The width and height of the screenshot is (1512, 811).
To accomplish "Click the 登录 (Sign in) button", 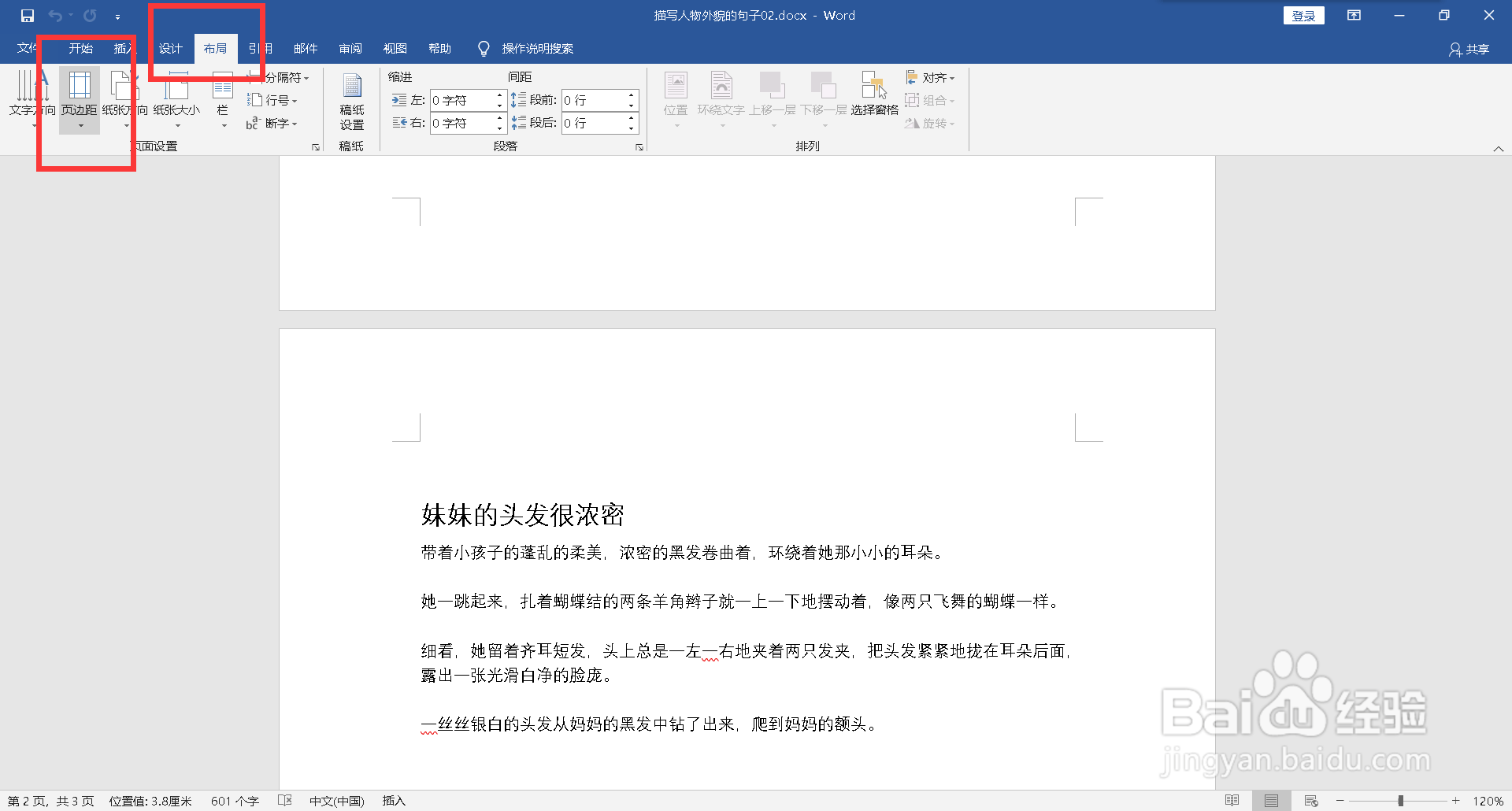I will [x=1303, y=15].
